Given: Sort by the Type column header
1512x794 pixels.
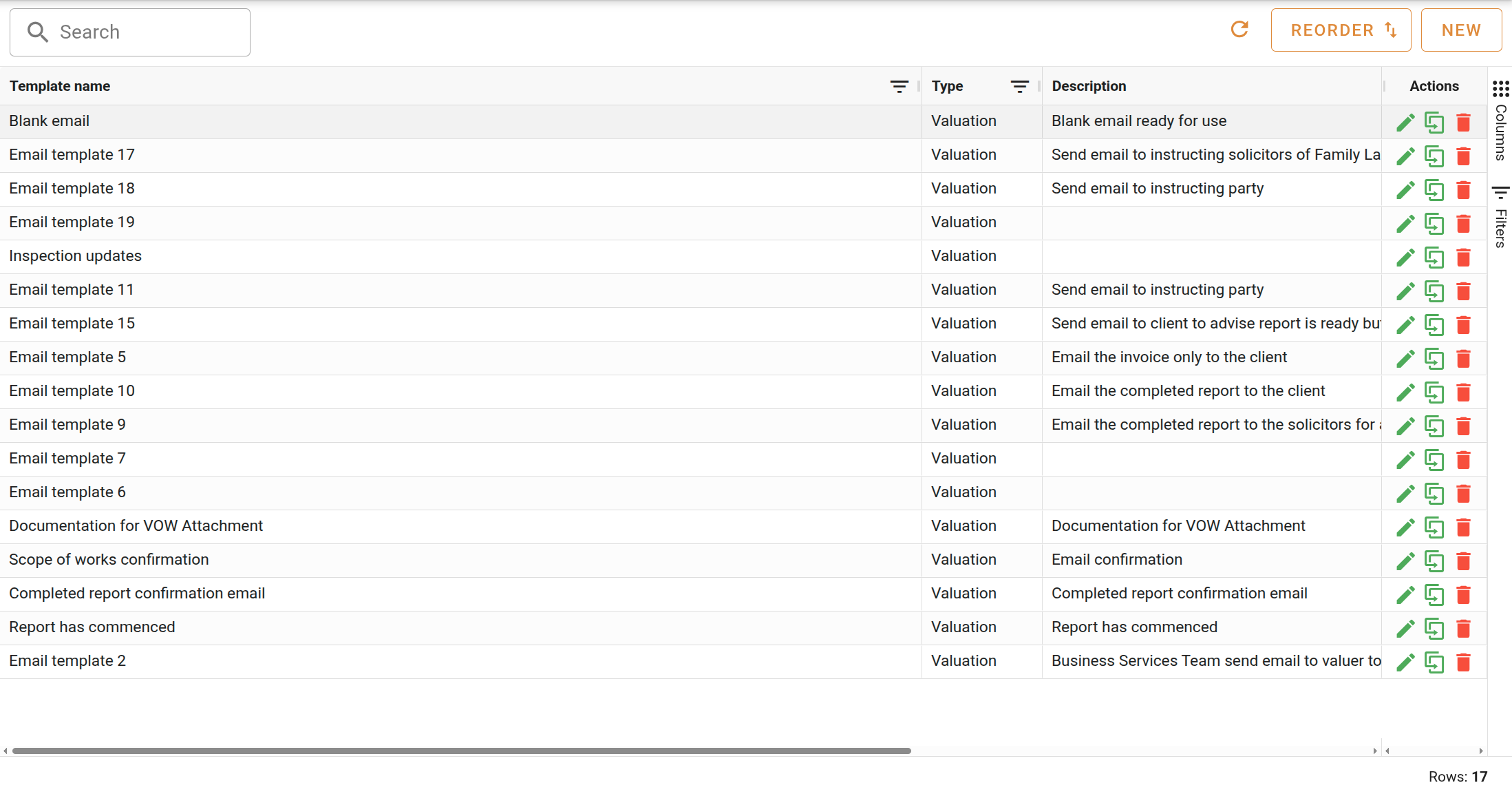Looking at the screenshot, I should click(947, 86).
